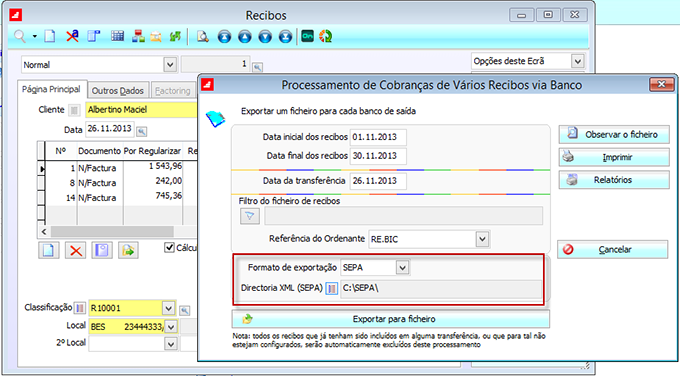This screenshot has width=680, height=376.
Task: Open Formato de exportação SEPA dropdown
Action: point(402,268)
